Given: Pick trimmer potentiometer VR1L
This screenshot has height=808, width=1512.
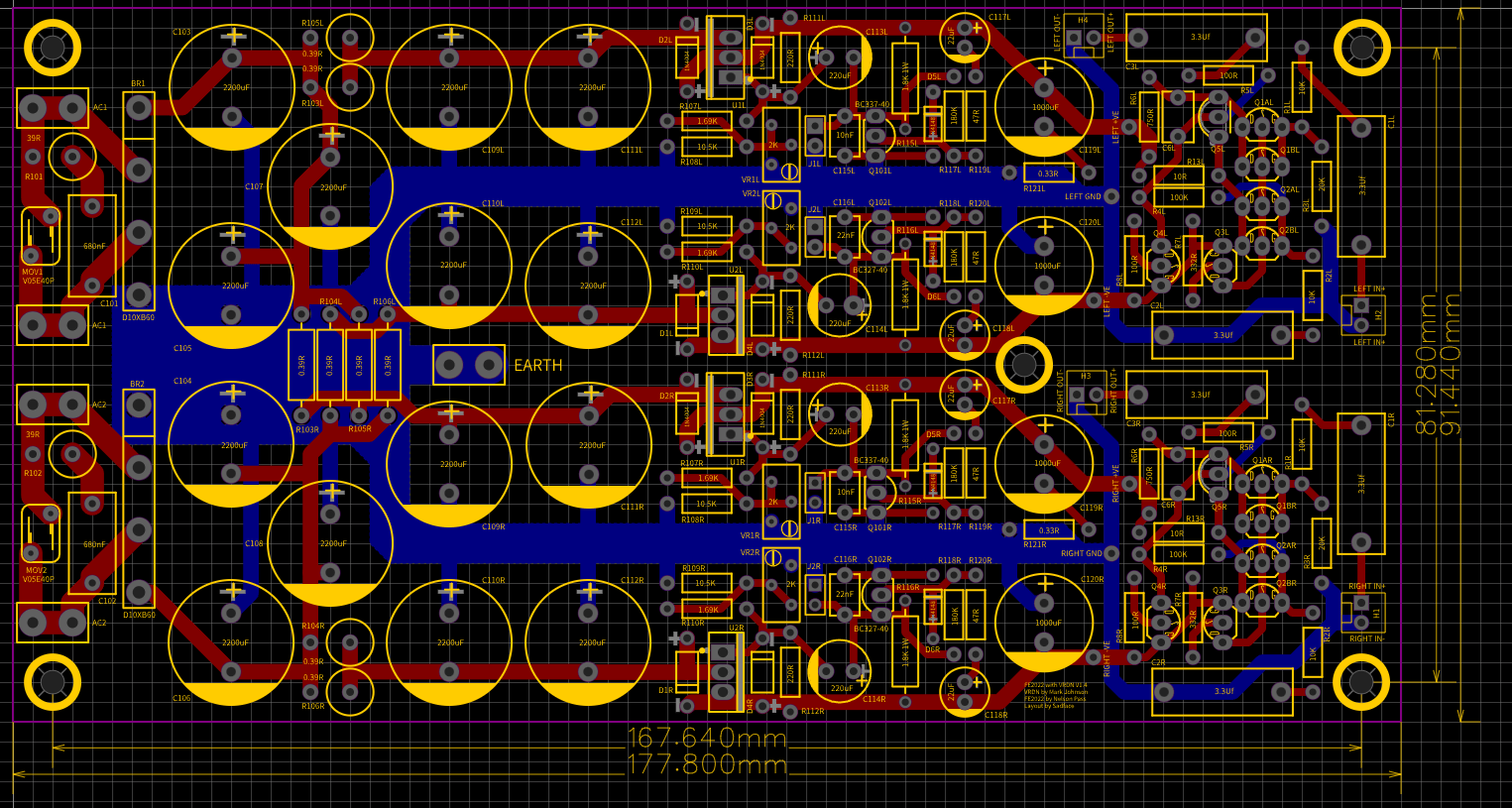Looking at the screenshot, I should pos(781,145).
